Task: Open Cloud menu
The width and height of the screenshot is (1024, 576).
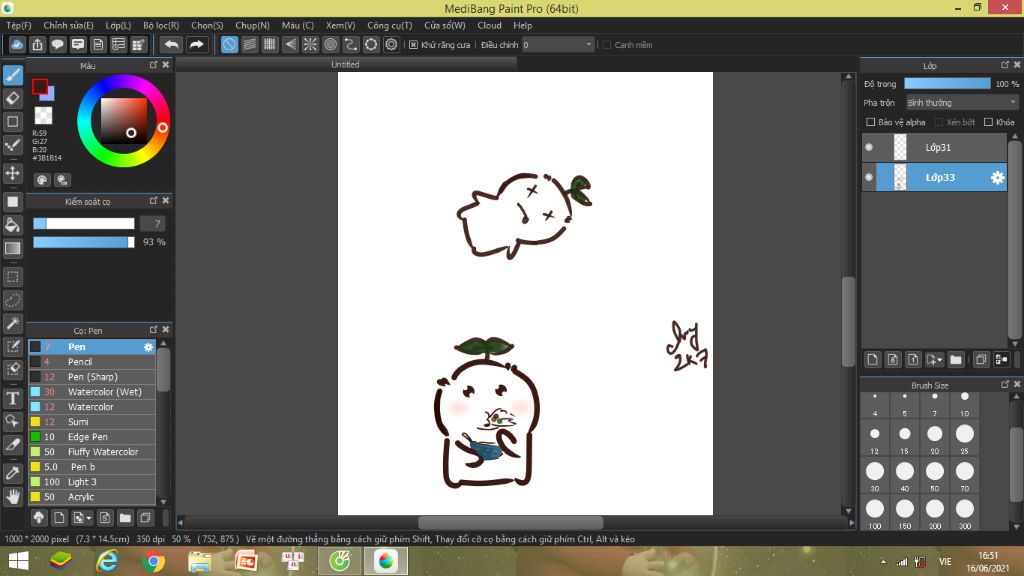Action: (x=489, y=25)
